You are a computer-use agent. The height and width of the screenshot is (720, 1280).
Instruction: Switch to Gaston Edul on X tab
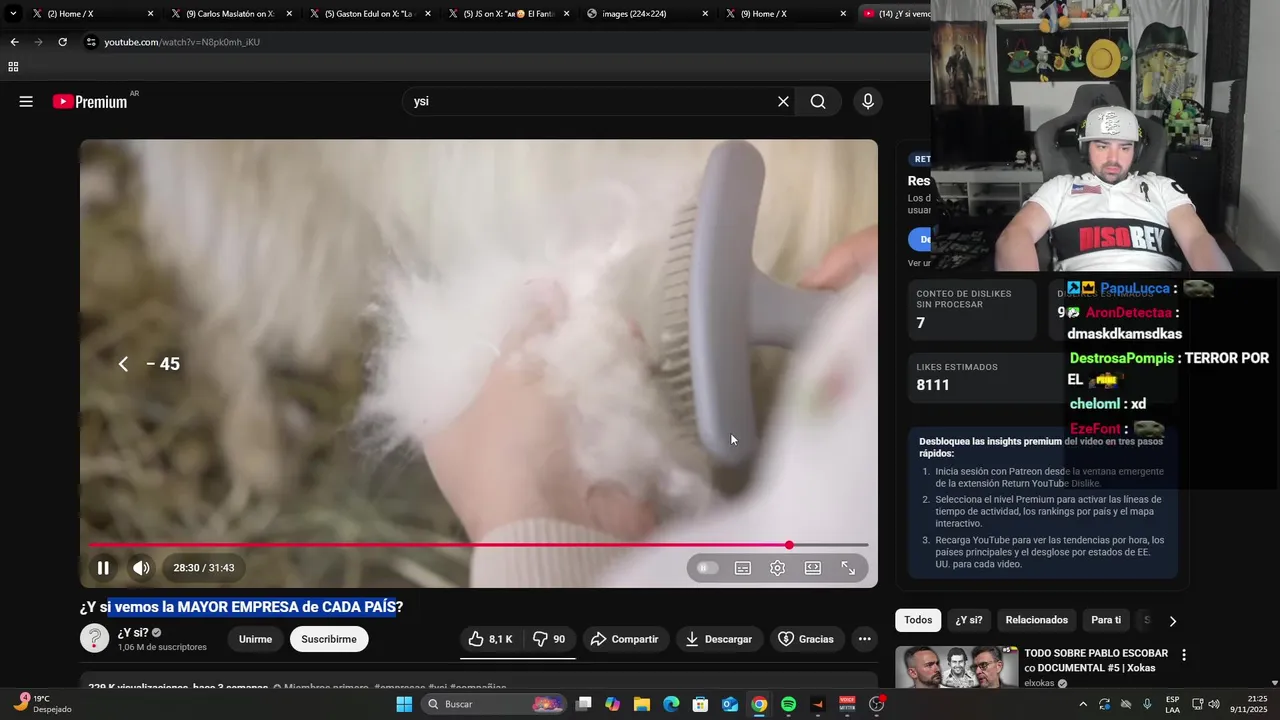coord(368,14)
